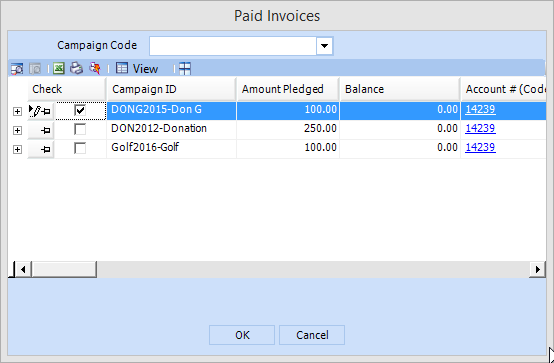The height and width of the screenshot is (363, 554).
Task: Open the View grid layout menu
Action: [x=137, y=69]
